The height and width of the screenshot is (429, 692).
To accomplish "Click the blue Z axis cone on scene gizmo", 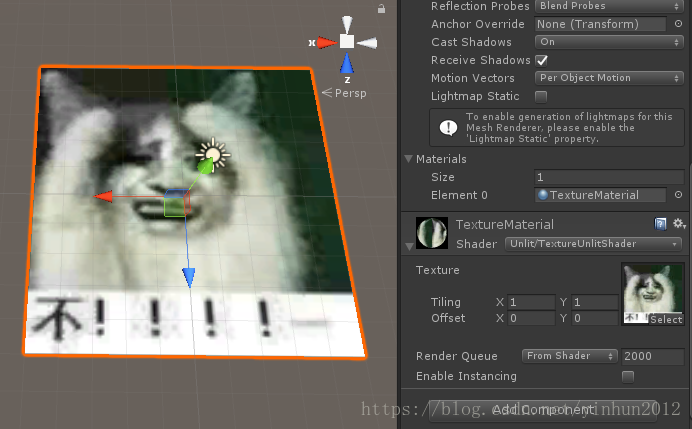I will (347, 63).
